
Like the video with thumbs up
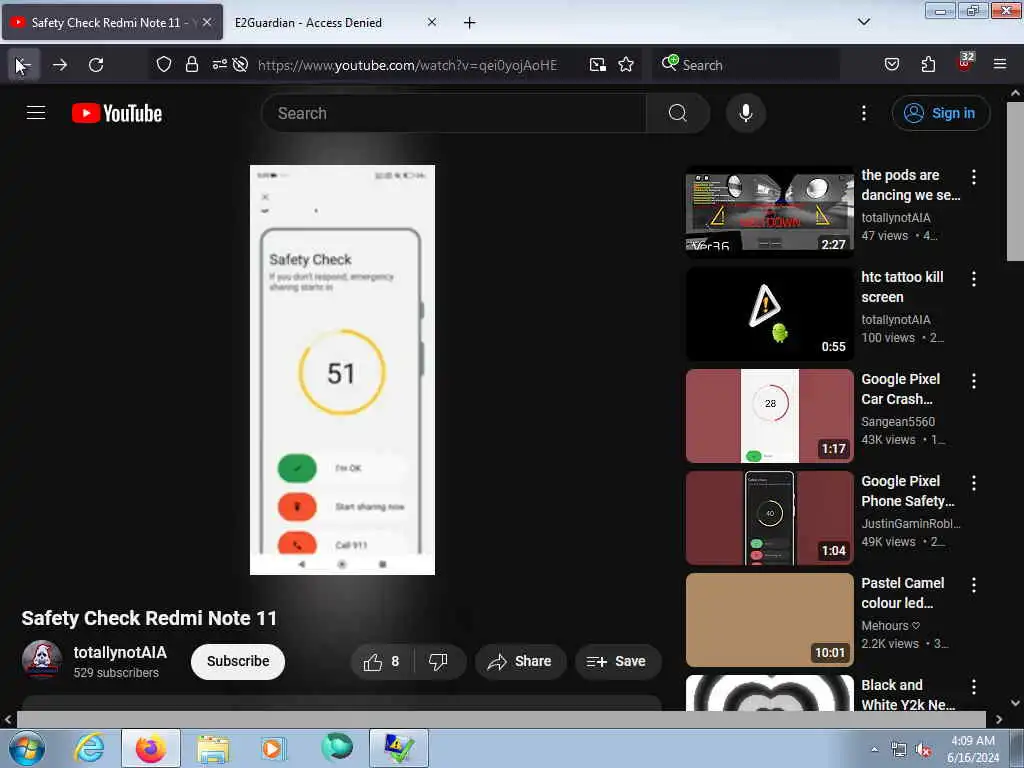383,662
